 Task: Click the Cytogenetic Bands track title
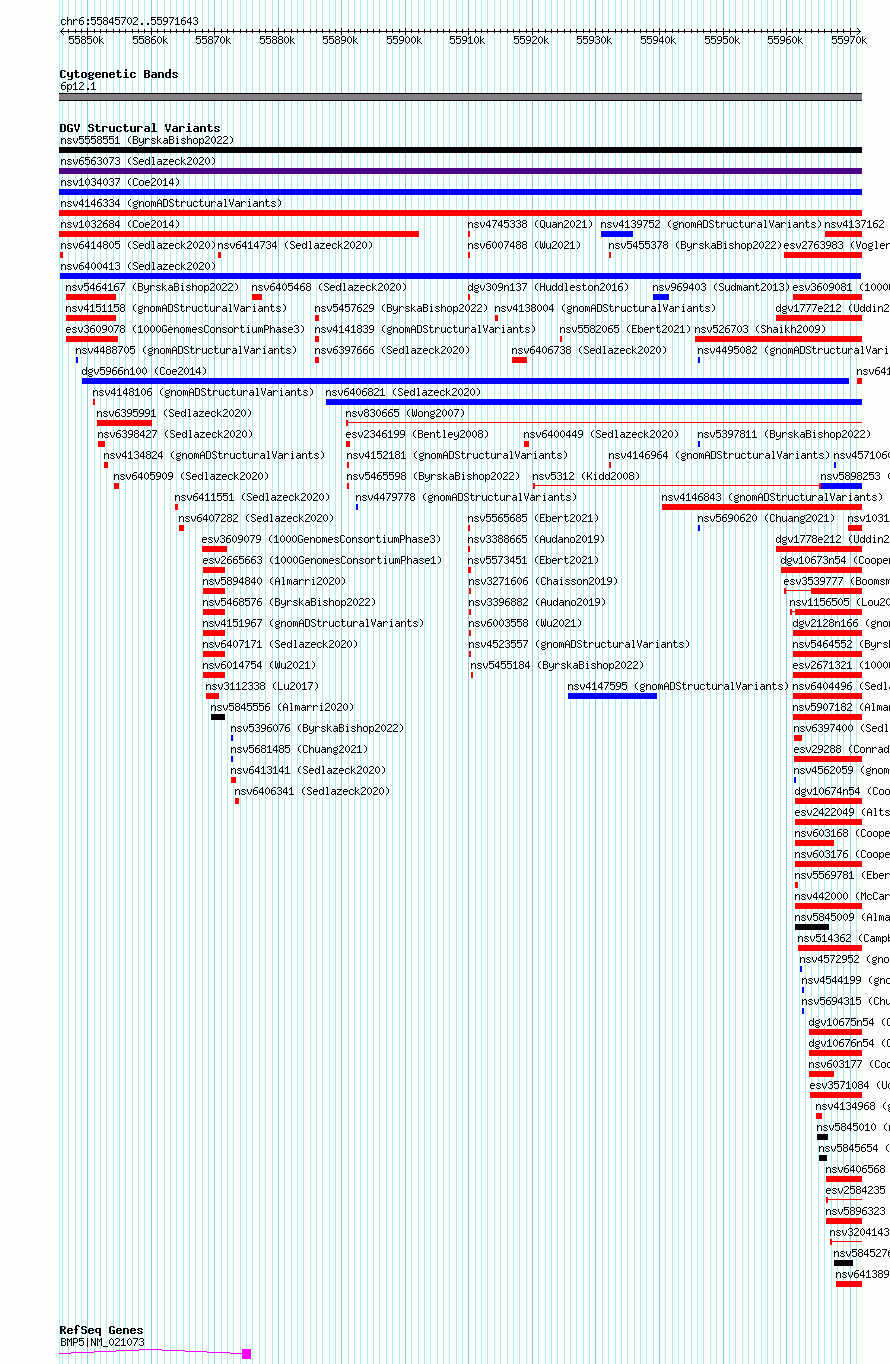pyautogui.click(x=119, y=74)
